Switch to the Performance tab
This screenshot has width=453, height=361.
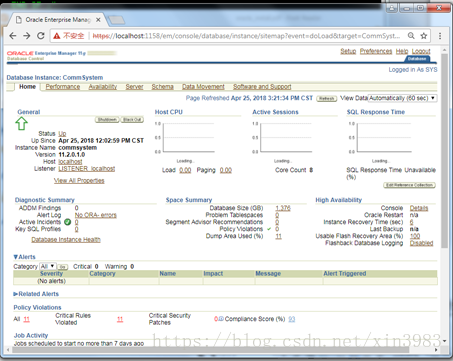63,87
